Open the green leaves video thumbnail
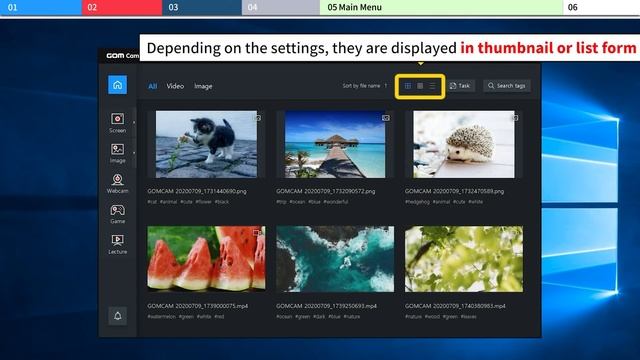 tap(464, 259)
